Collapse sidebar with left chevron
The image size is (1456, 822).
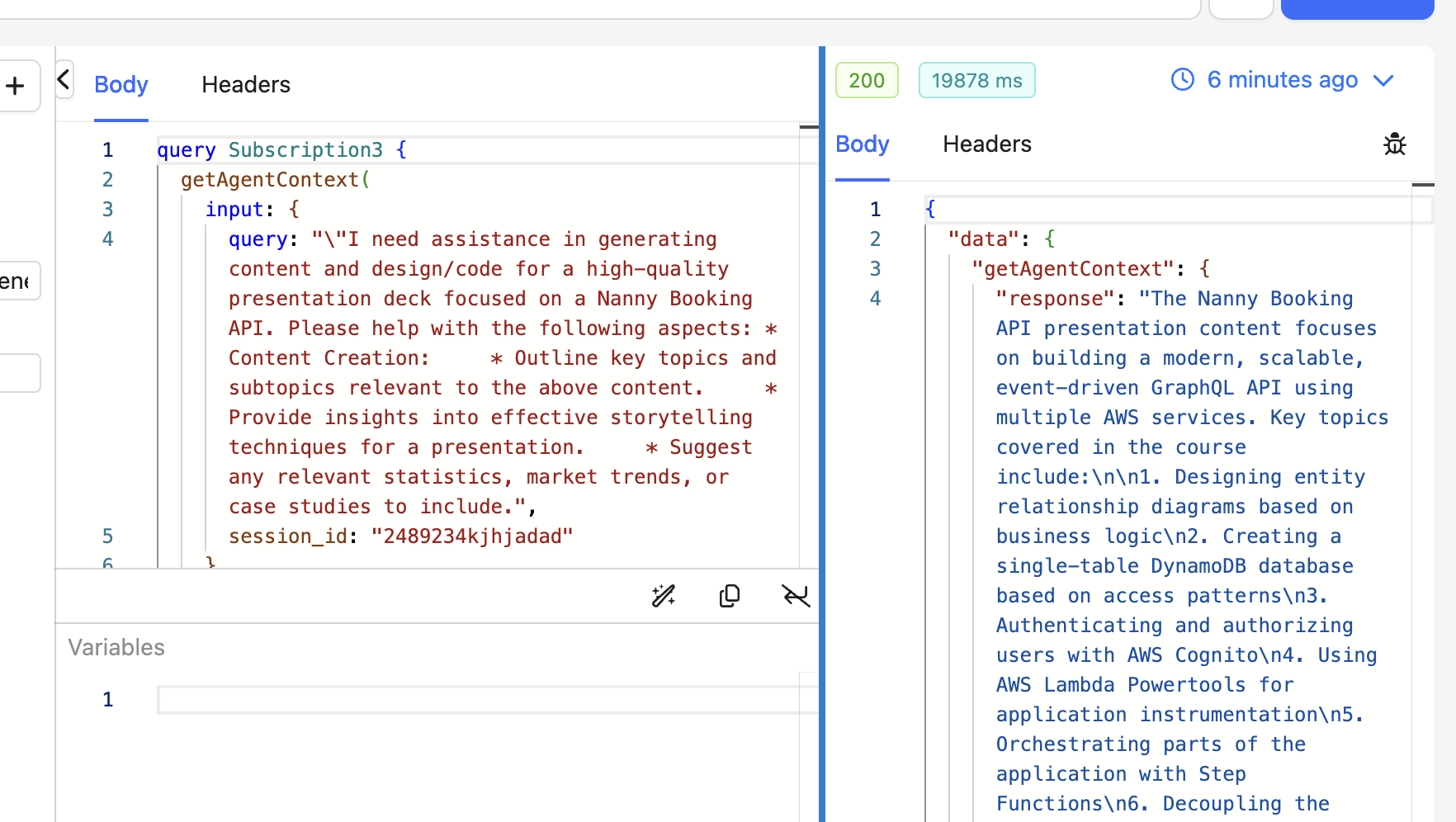pos(64,80)
